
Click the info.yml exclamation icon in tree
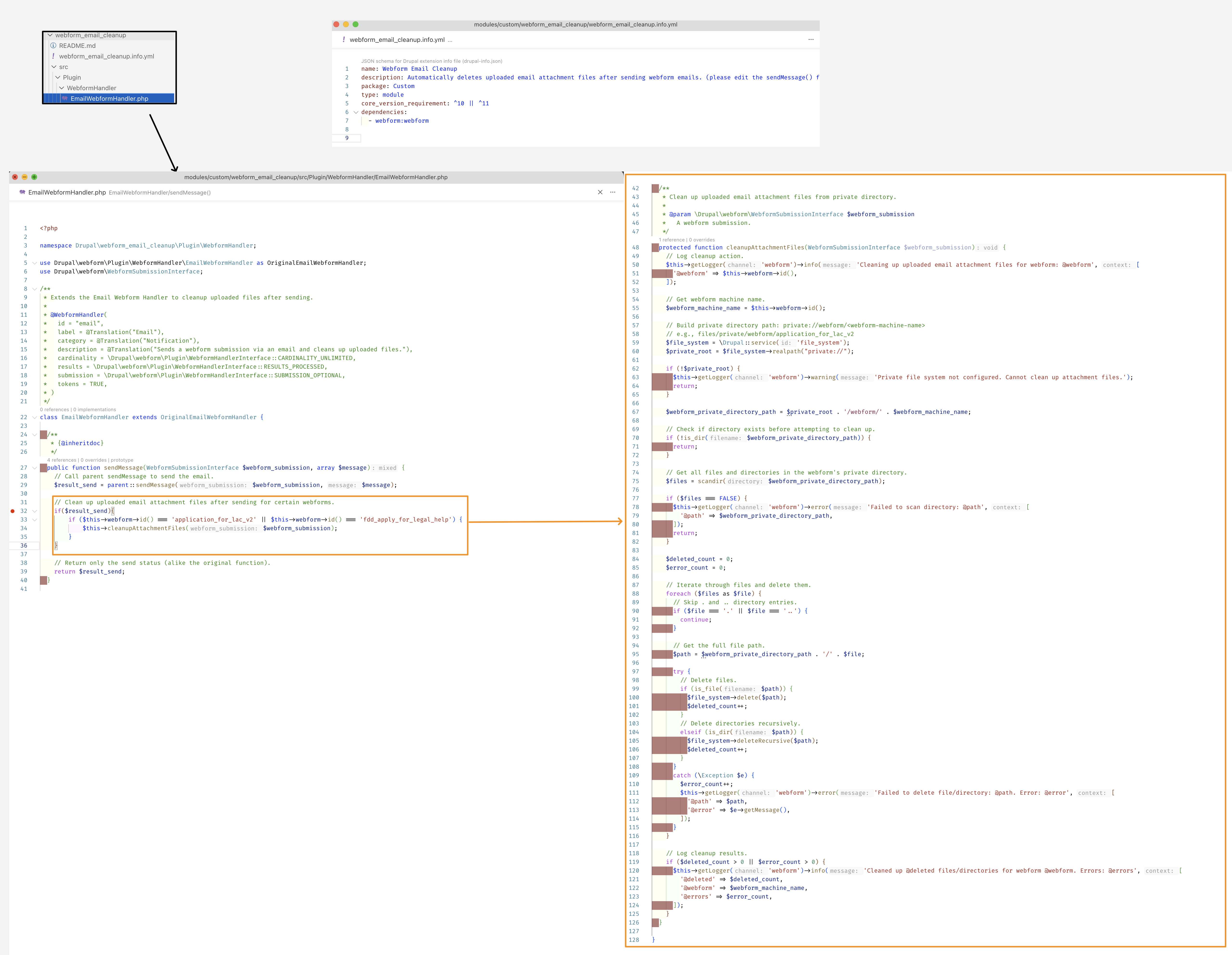pyautogui.click(x=53, y=56)
